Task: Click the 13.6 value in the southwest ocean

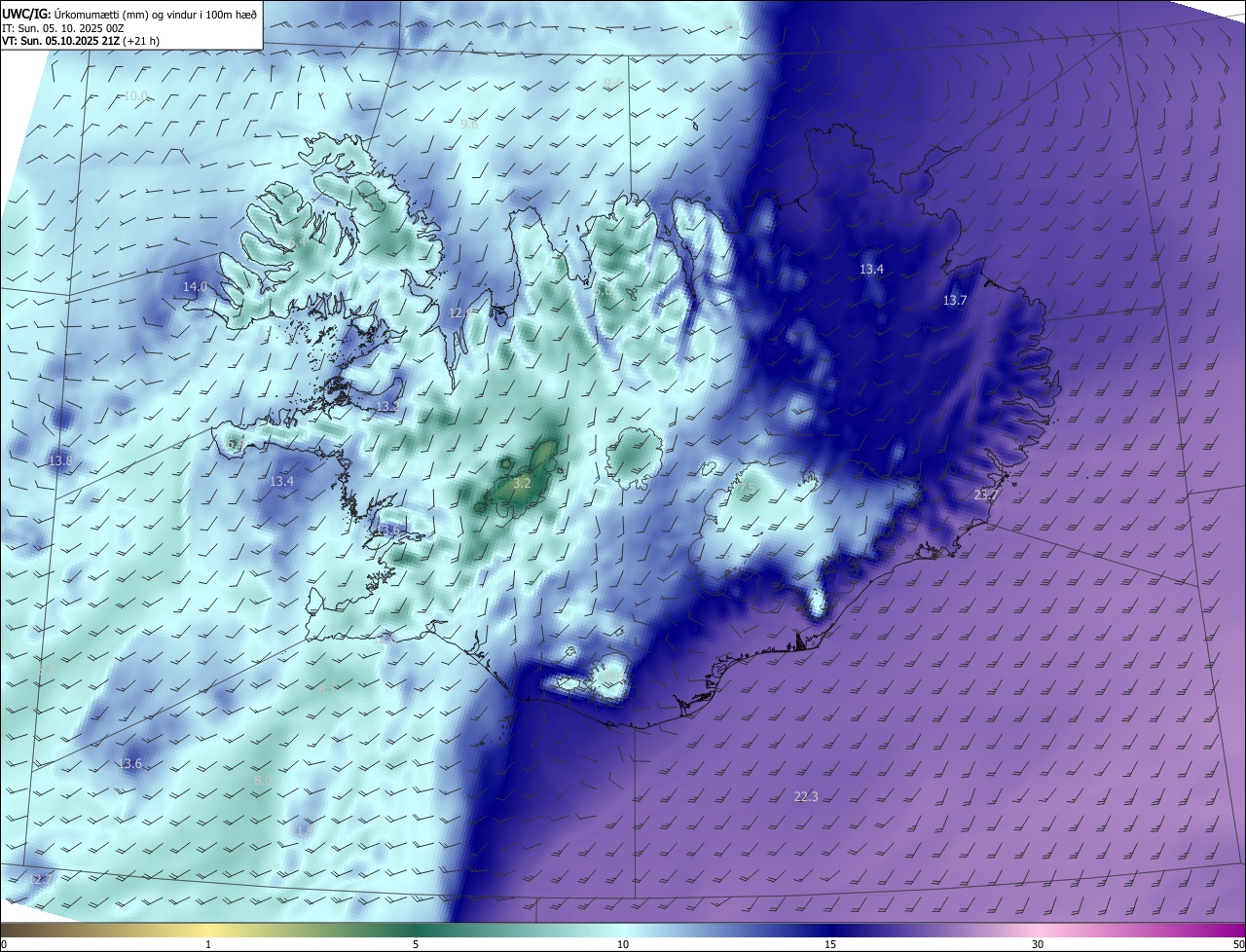Action: (x=129, y=764)
